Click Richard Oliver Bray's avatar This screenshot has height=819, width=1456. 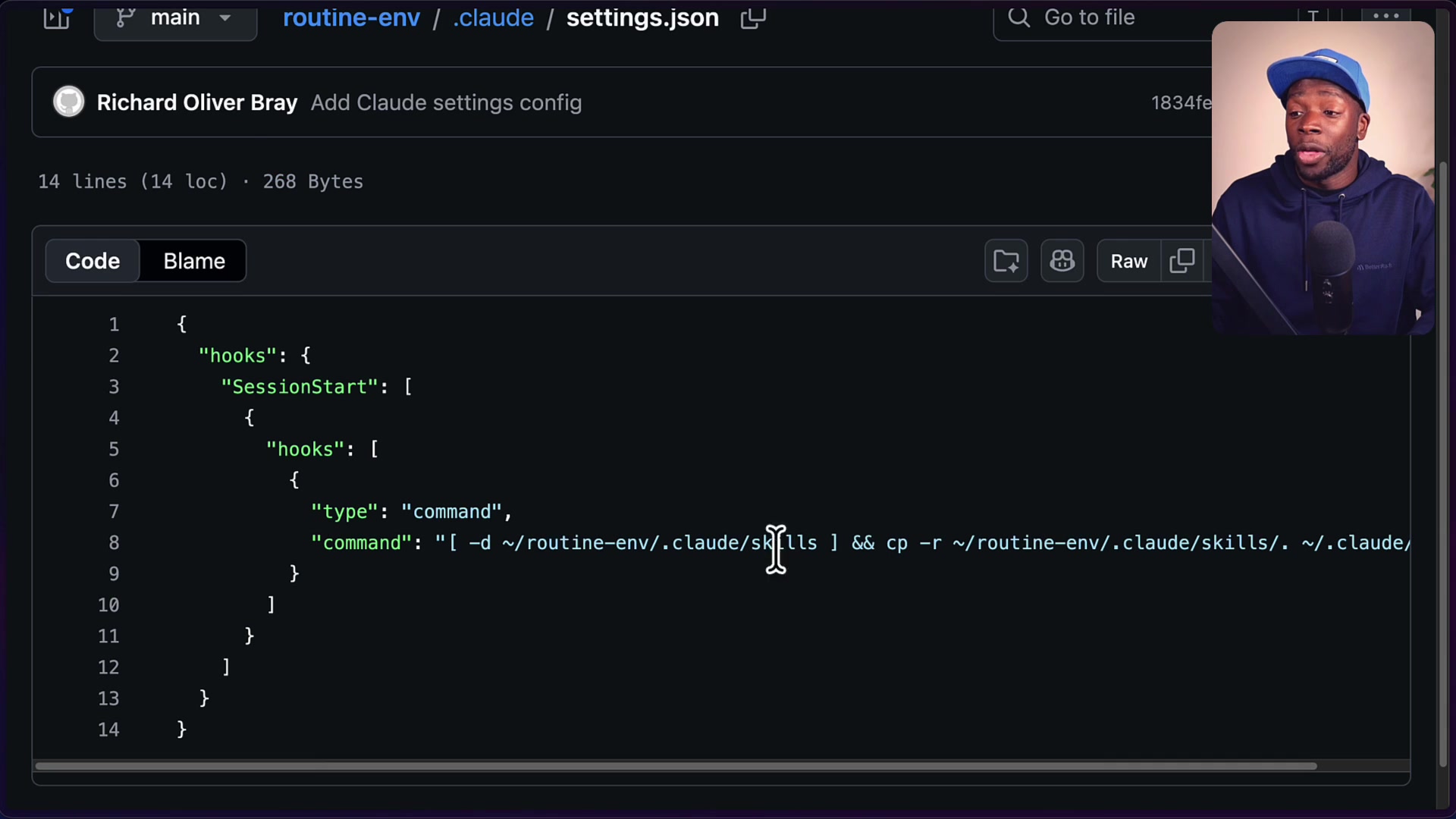68,102
